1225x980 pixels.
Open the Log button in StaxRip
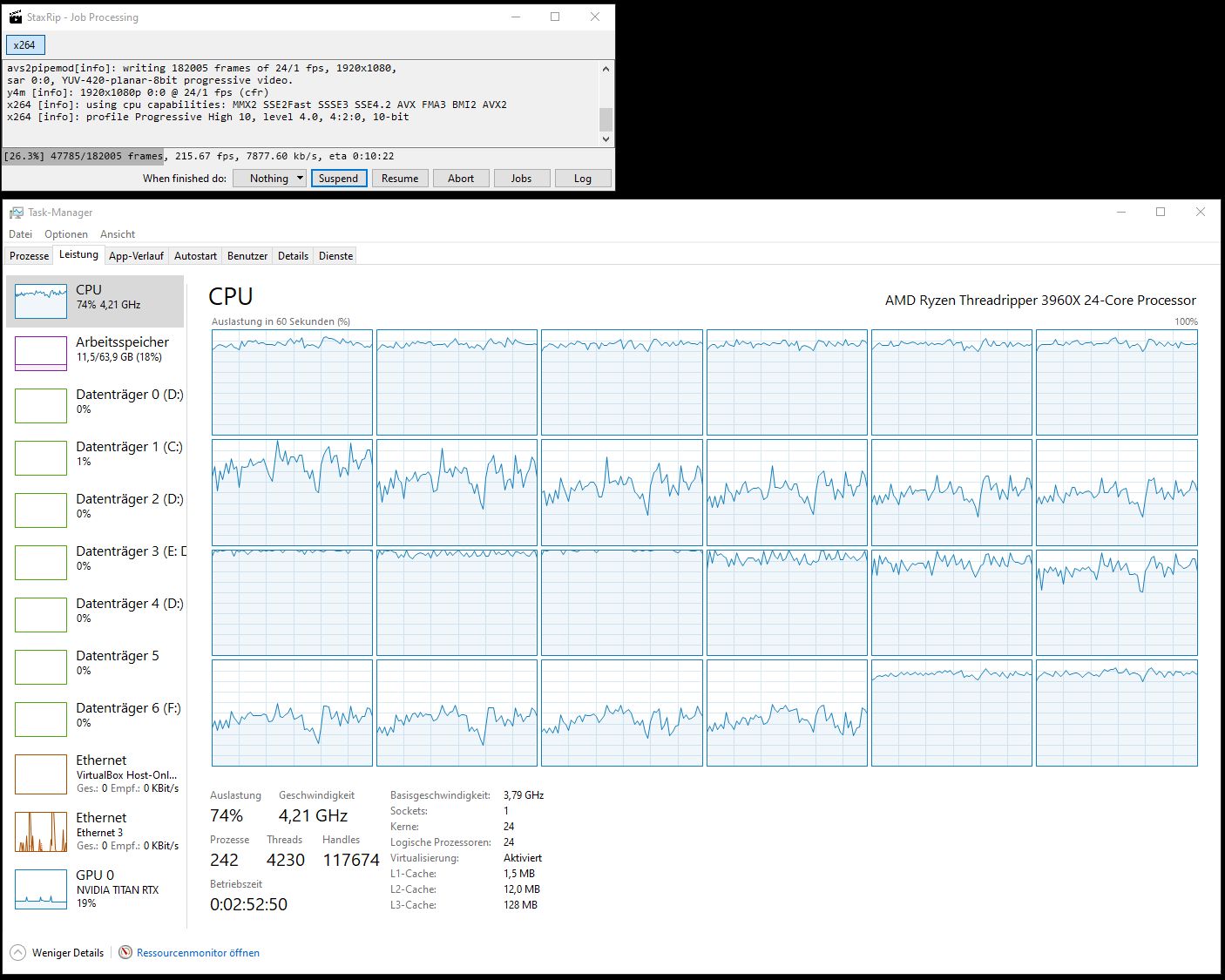tap(582, 179)
